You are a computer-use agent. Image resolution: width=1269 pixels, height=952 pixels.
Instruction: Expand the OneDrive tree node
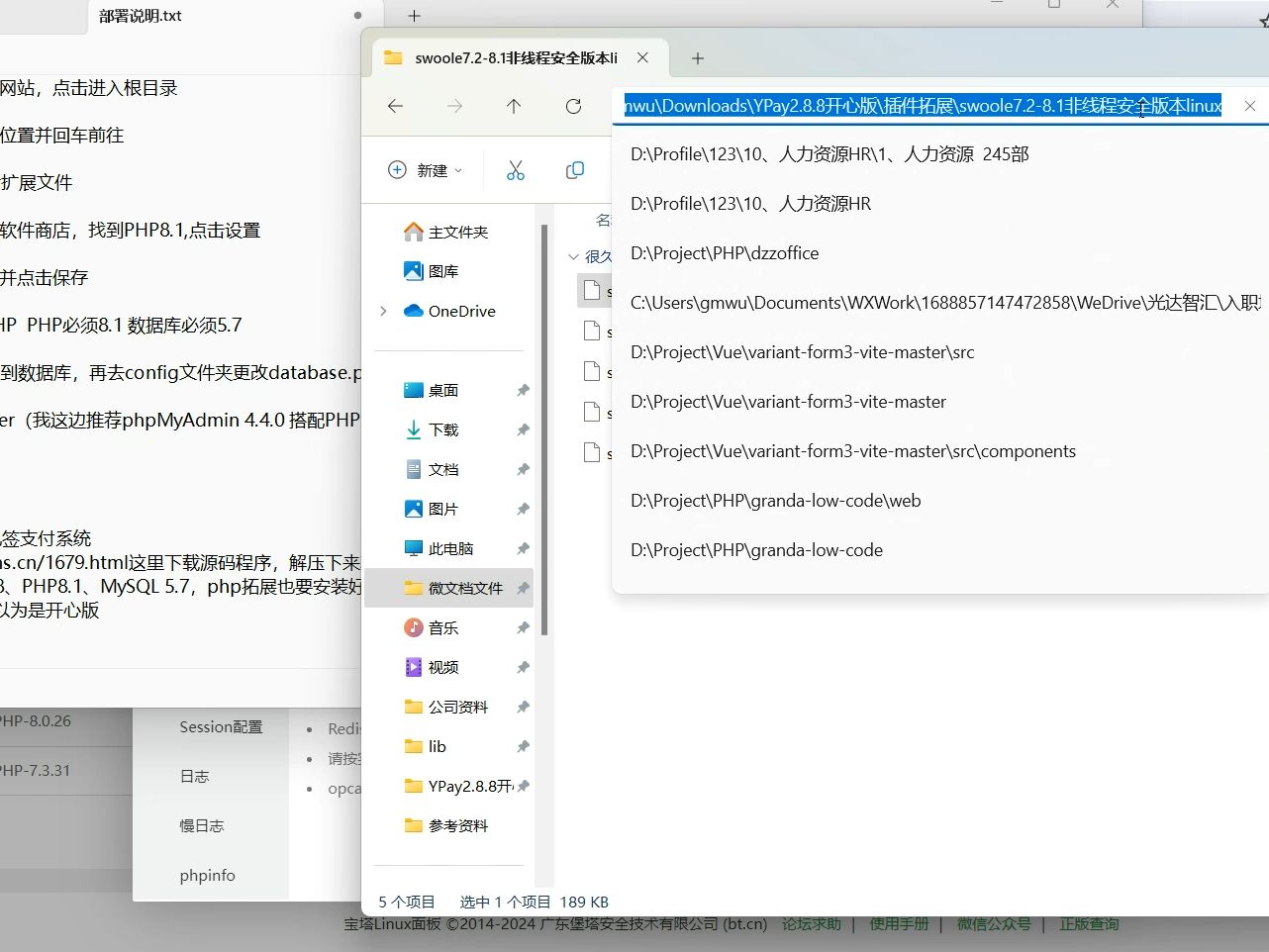pyautogui.click(x=383, y=311)
